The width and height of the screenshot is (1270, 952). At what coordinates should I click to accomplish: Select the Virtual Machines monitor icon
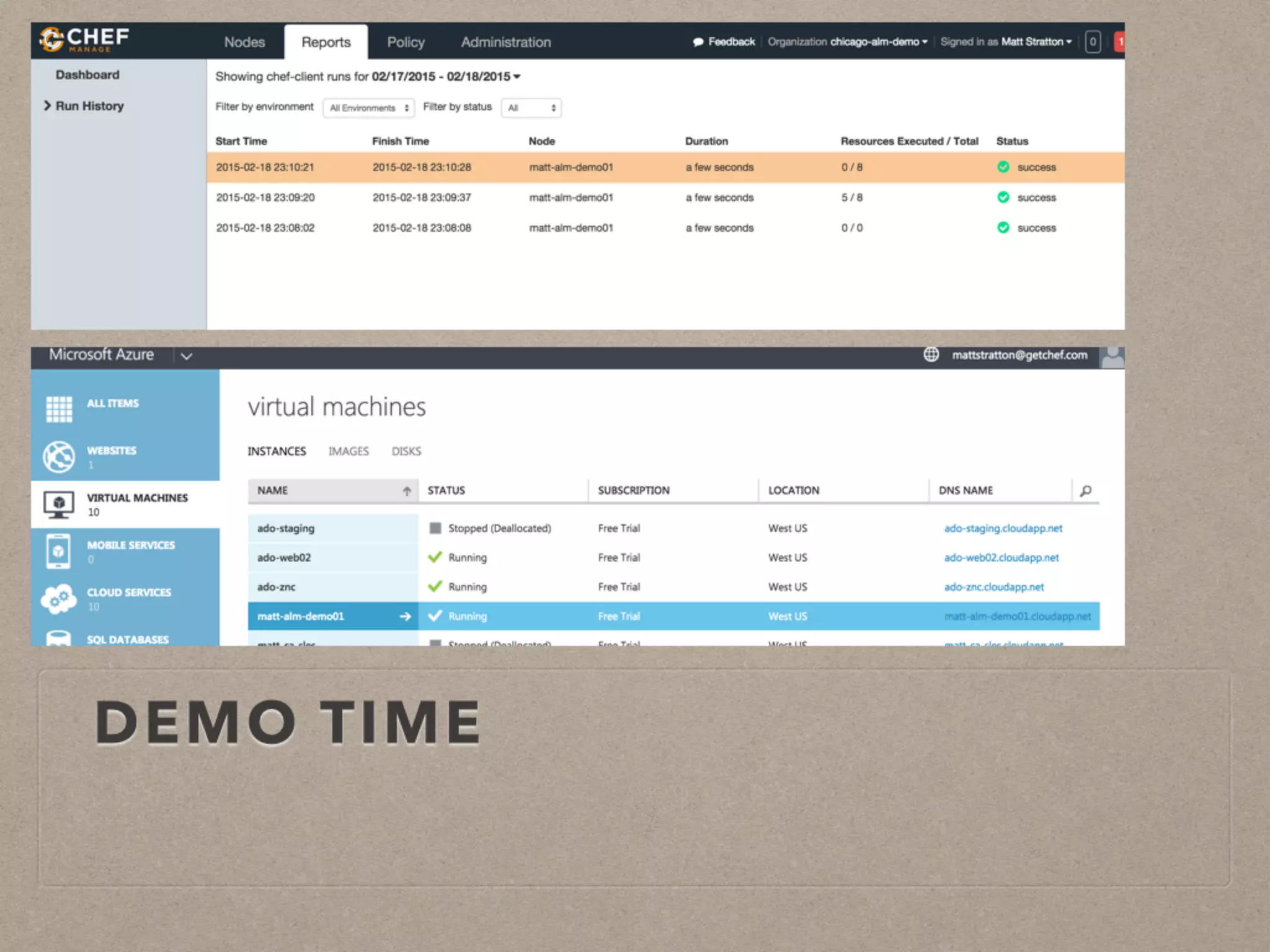point(59,505)
